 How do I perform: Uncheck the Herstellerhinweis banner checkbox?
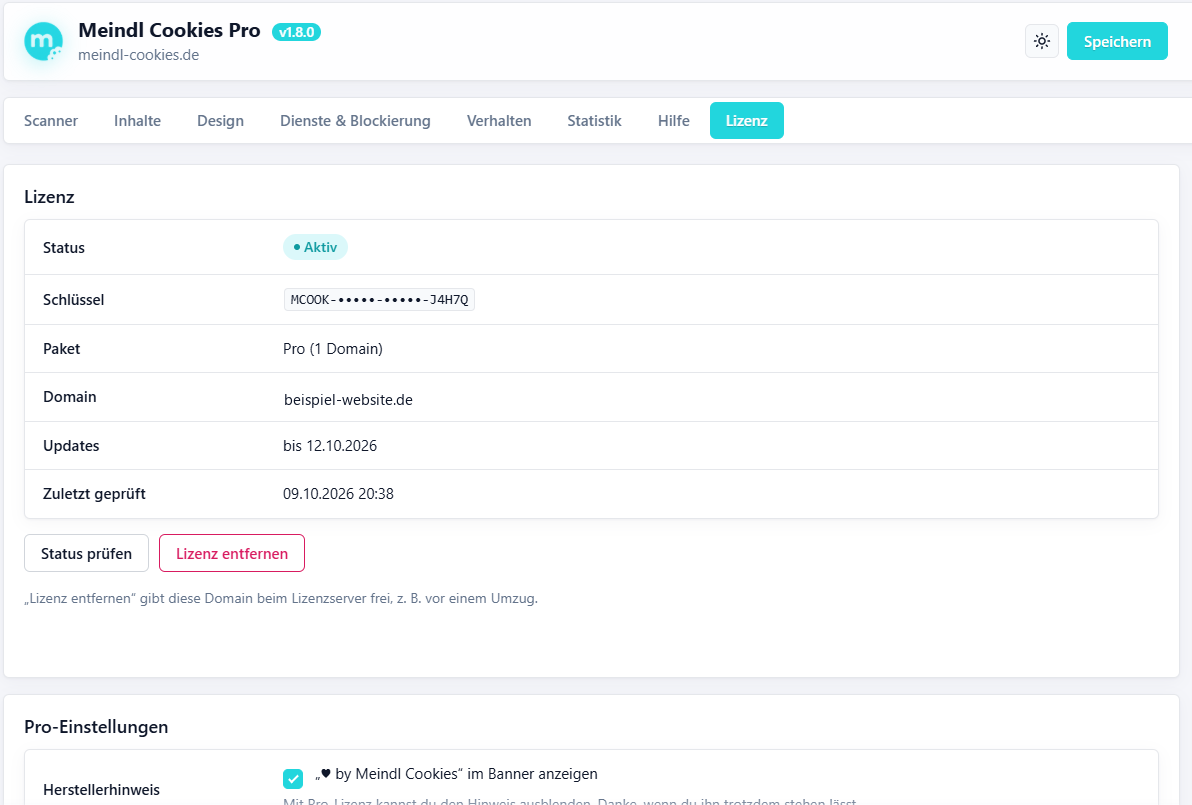tap(293, 778)
